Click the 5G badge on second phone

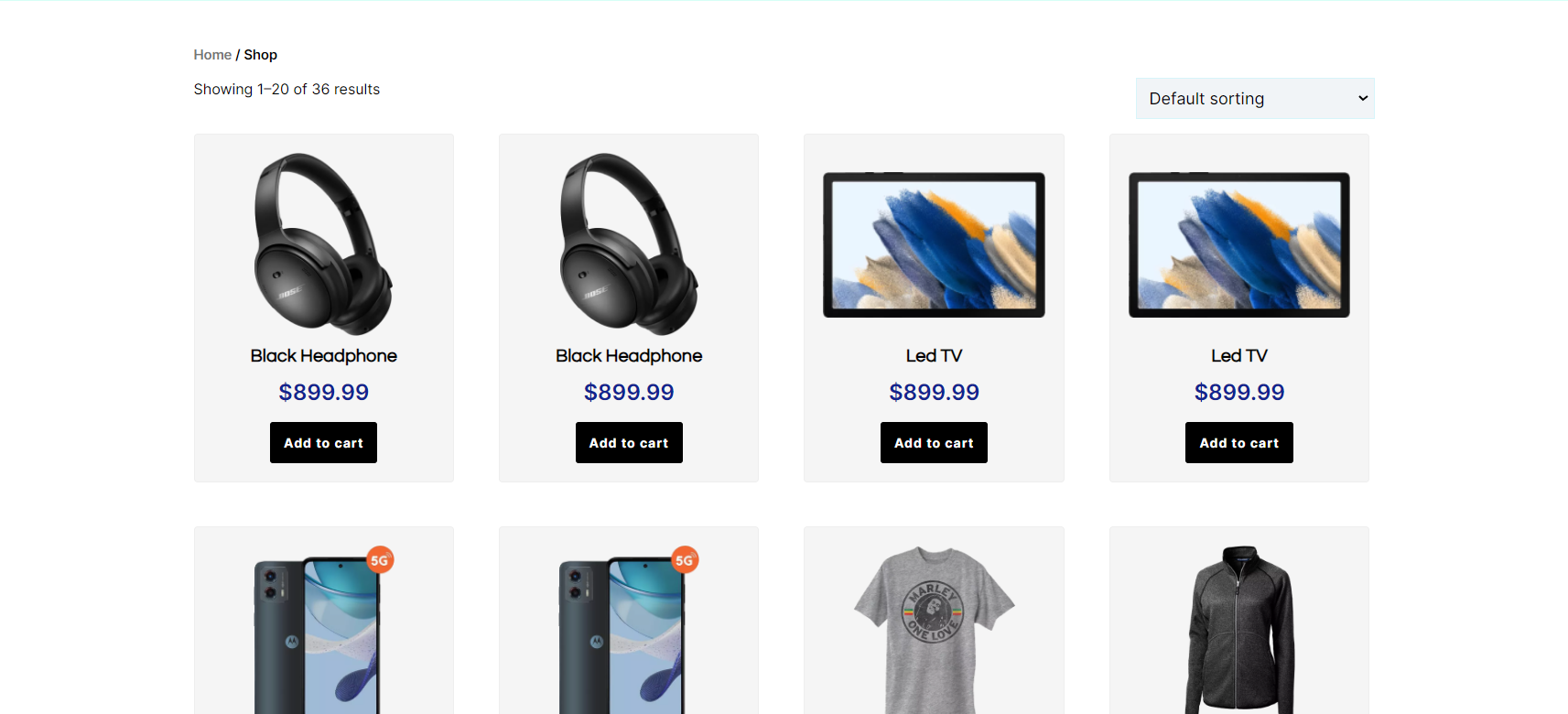[x=685, y=560]
